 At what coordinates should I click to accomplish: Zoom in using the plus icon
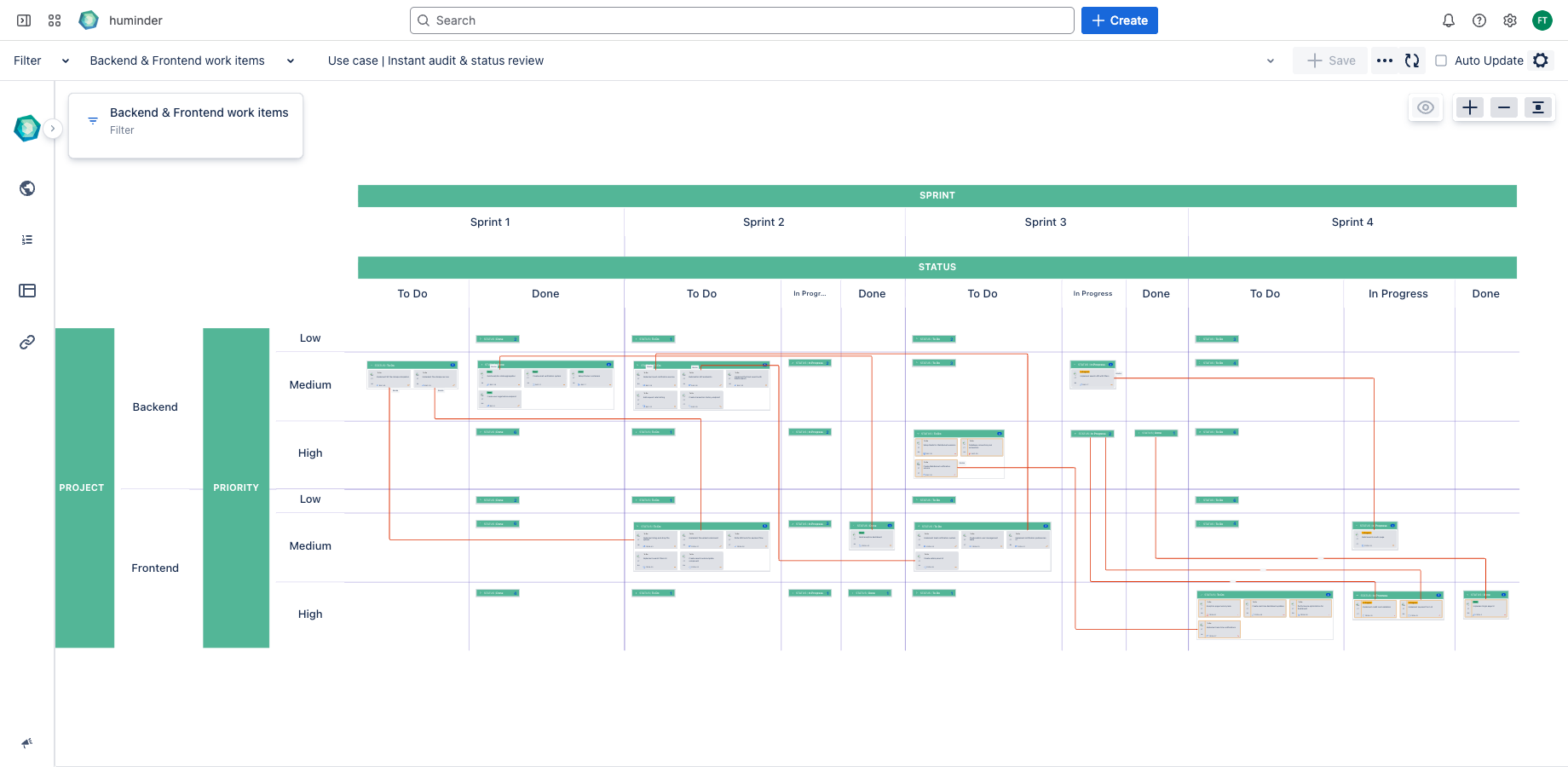point(1469,107)
